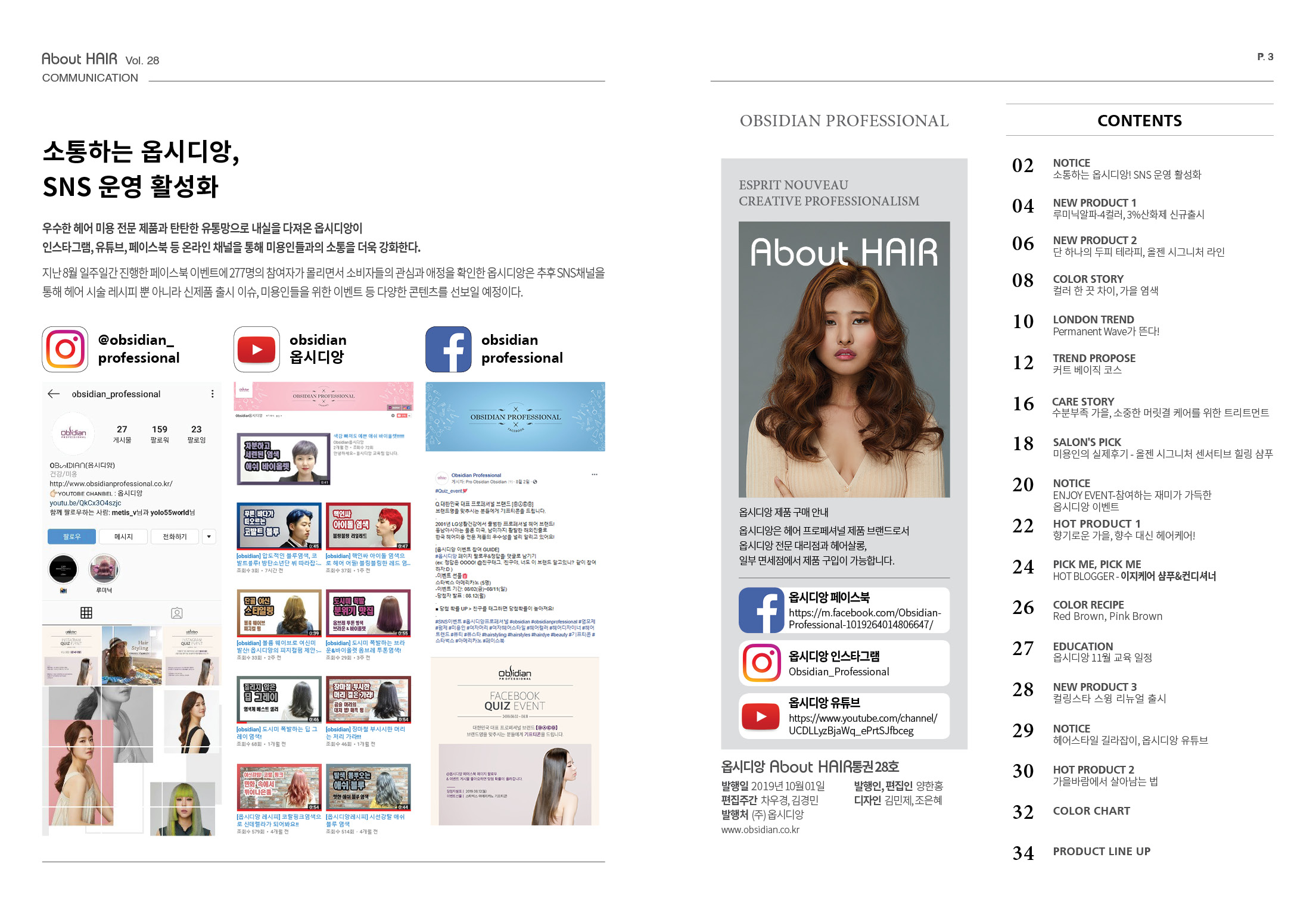Open the three-dot menu in Instagram profile
The width and height of the screenshot is (1316, 904).
(x=212, y=394)
